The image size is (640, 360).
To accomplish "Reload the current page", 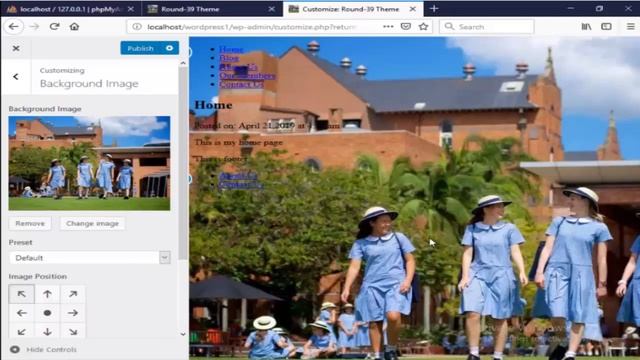I will pos(54,27).
